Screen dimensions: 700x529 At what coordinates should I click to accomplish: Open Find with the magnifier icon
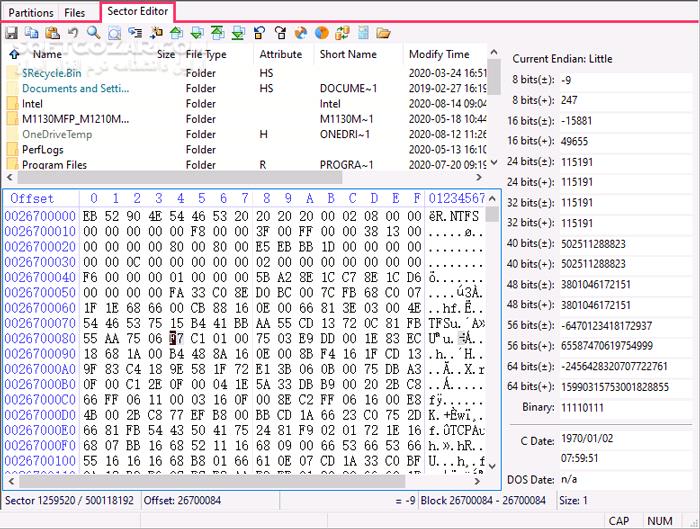93,33
